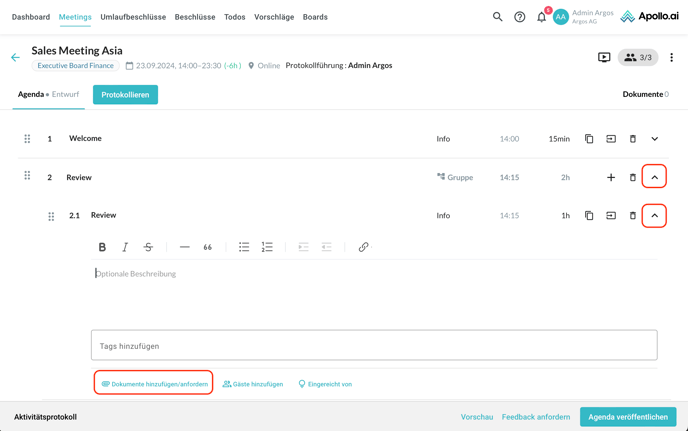
Task: Insert a link in description
Action: tap(363, 247)
